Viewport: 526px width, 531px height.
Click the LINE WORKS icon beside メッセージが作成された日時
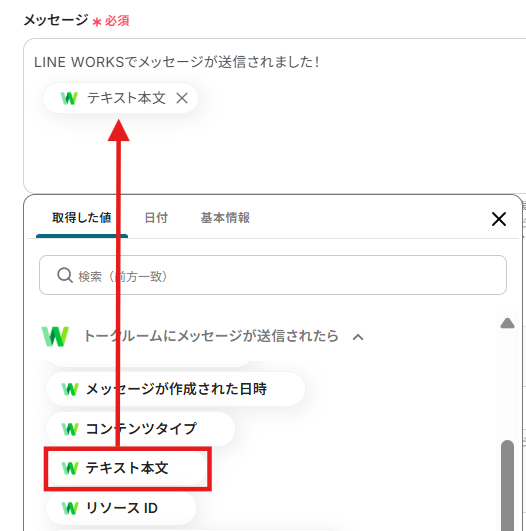pos(70,389)
